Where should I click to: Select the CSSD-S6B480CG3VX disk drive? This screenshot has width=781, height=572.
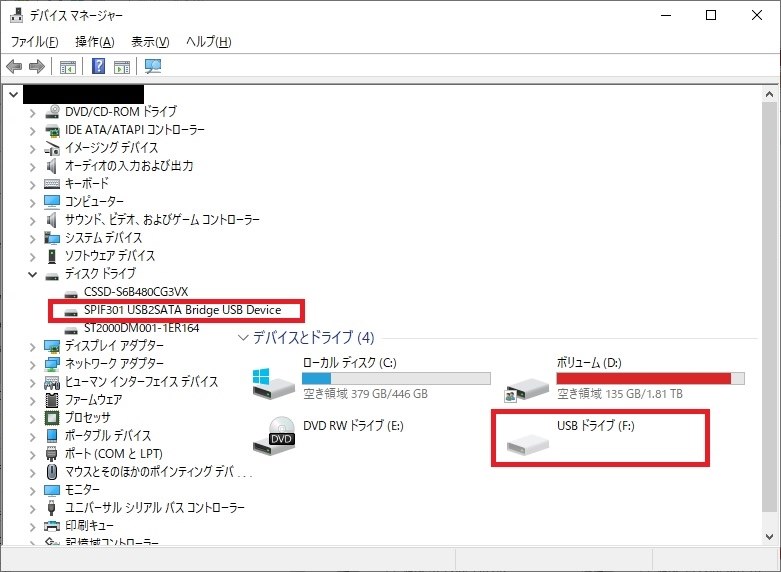136,292
